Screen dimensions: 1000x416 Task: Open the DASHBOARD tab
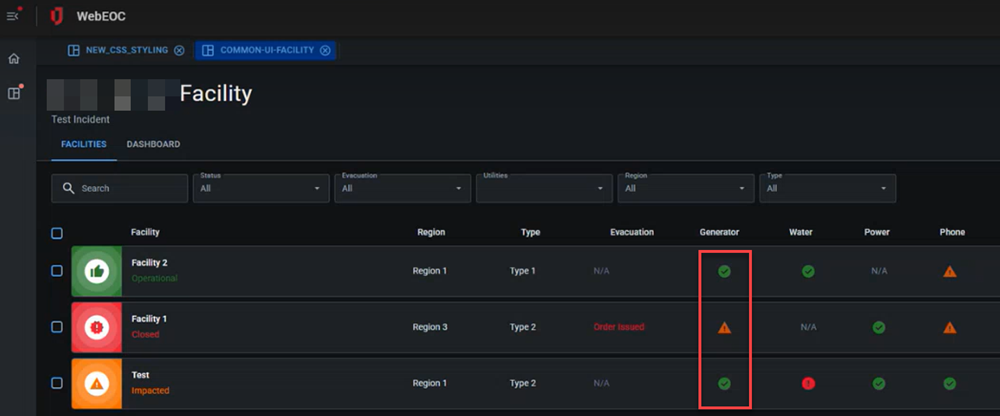point(153,145)
